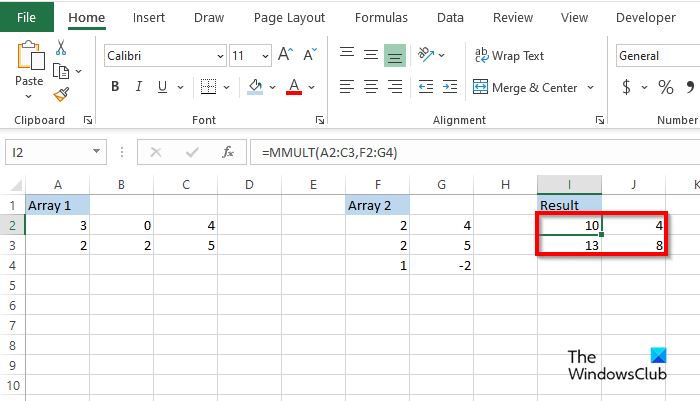
Task: Switch to the Formulas tab
Action: pos(382,17)
